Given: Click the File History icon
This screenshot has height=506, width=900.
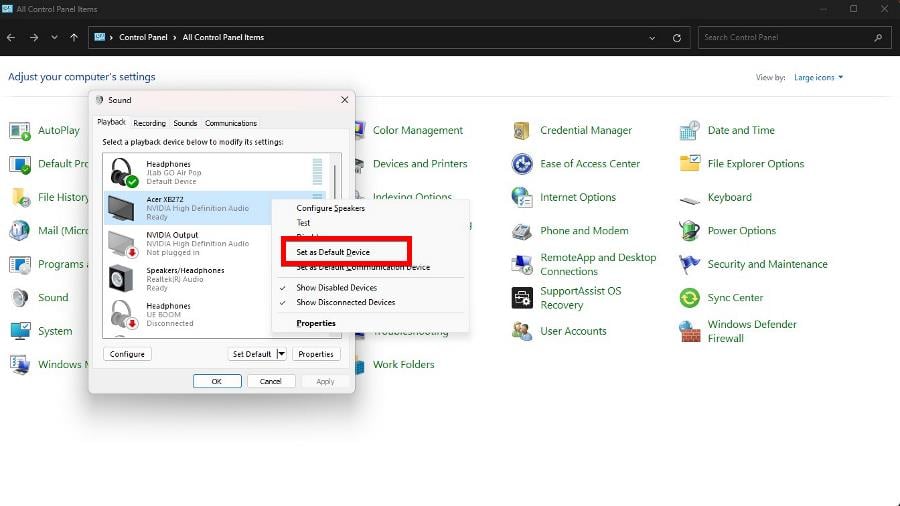Looking at the screenshot, I should click(x=21, y=197).
